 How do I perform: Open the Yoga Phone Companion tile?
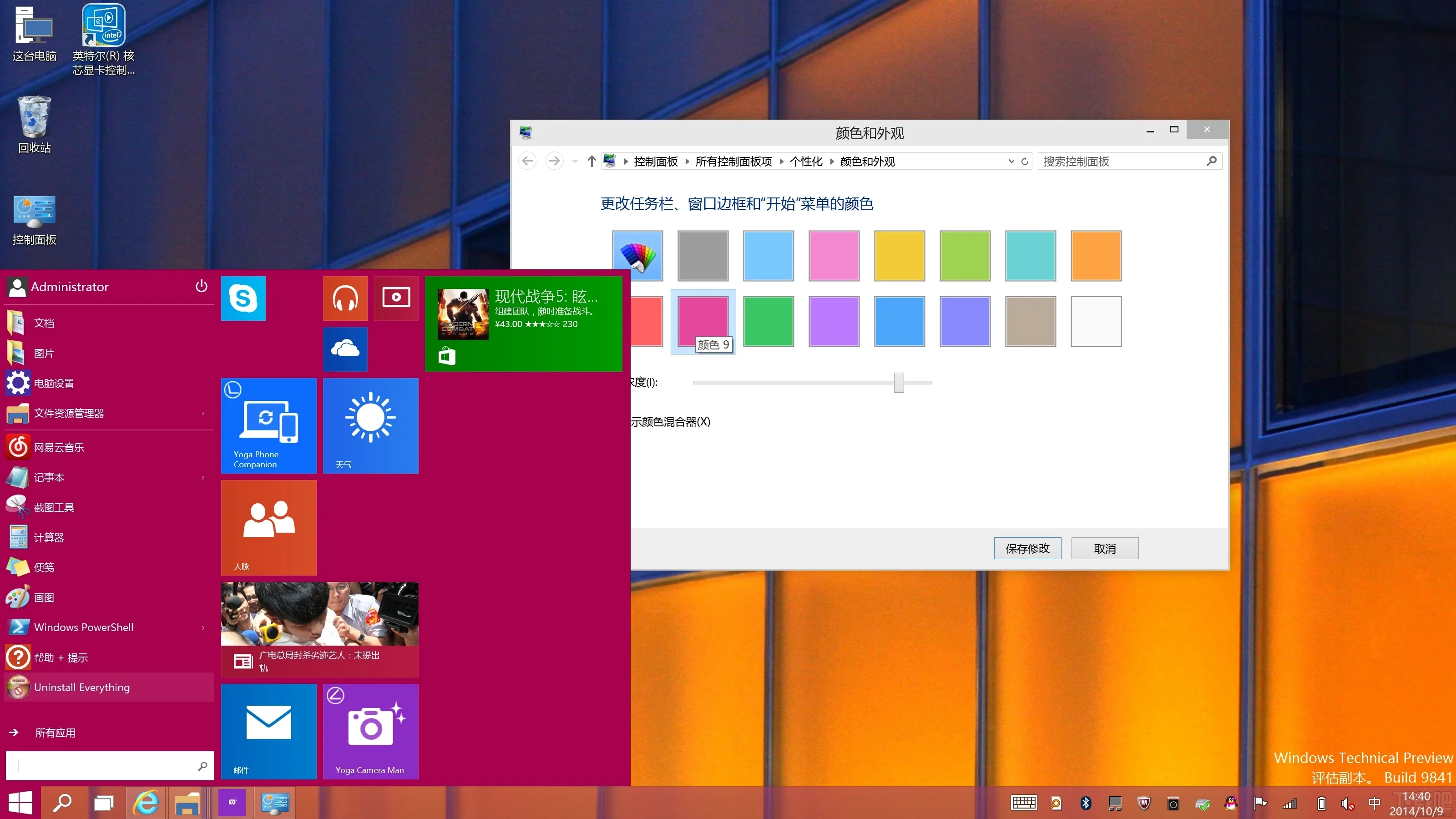click(x=268, y=425)
